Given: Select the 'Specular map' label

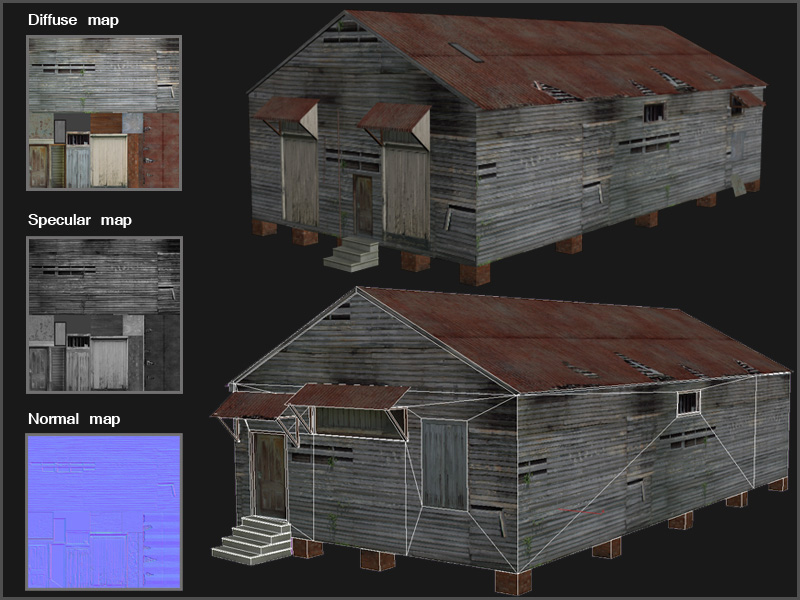Looking at the screenshot, I should (80, 220).
